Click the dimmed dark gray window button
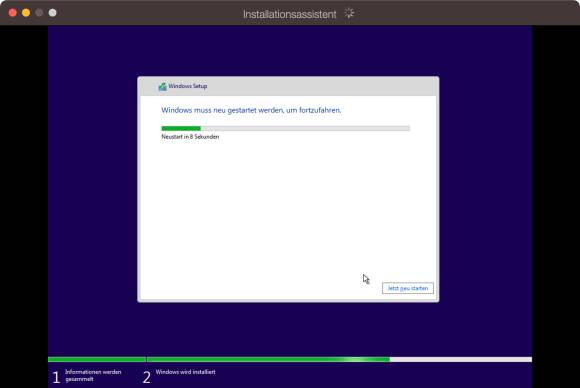The image size is (580, 388). (x=39, y=13)
